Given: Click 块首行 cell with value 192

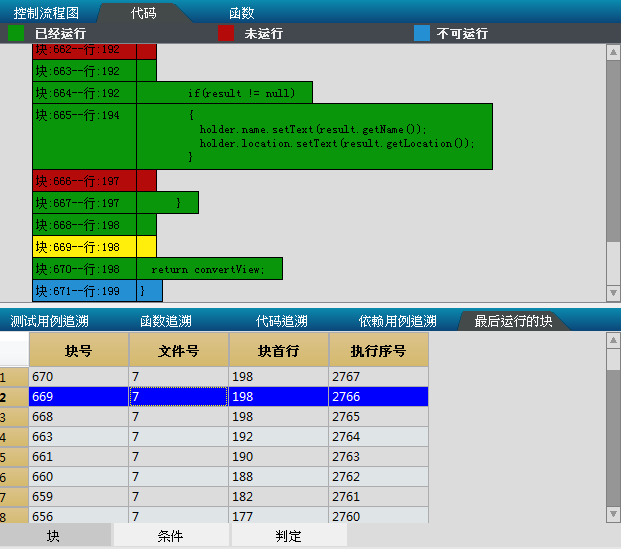Looking at the screenshot, I should click(x=278, y=437).
